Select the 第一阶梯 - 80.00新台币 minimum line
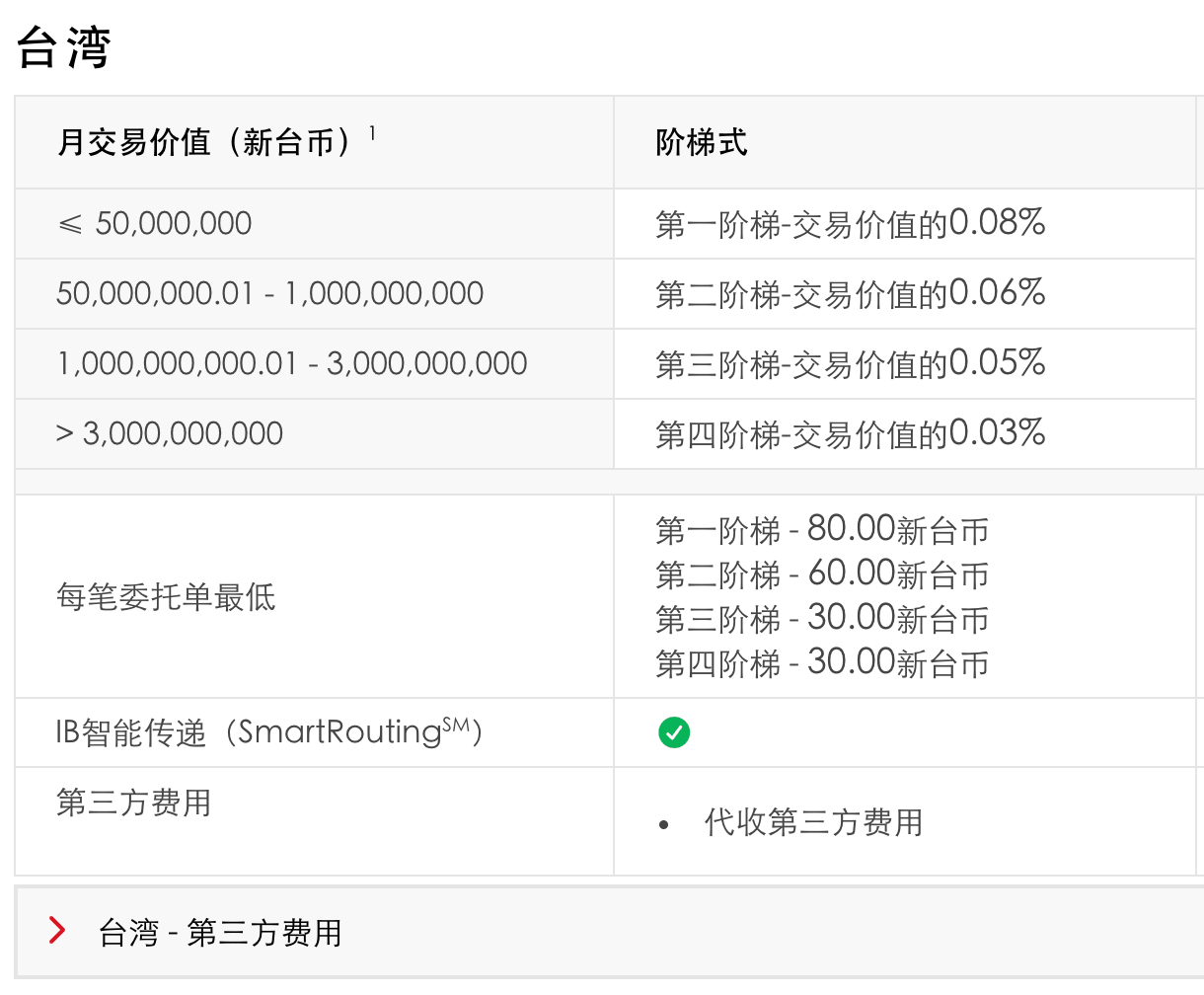The height and width of the screenshot is (995, 1204). tap(821, 530)
